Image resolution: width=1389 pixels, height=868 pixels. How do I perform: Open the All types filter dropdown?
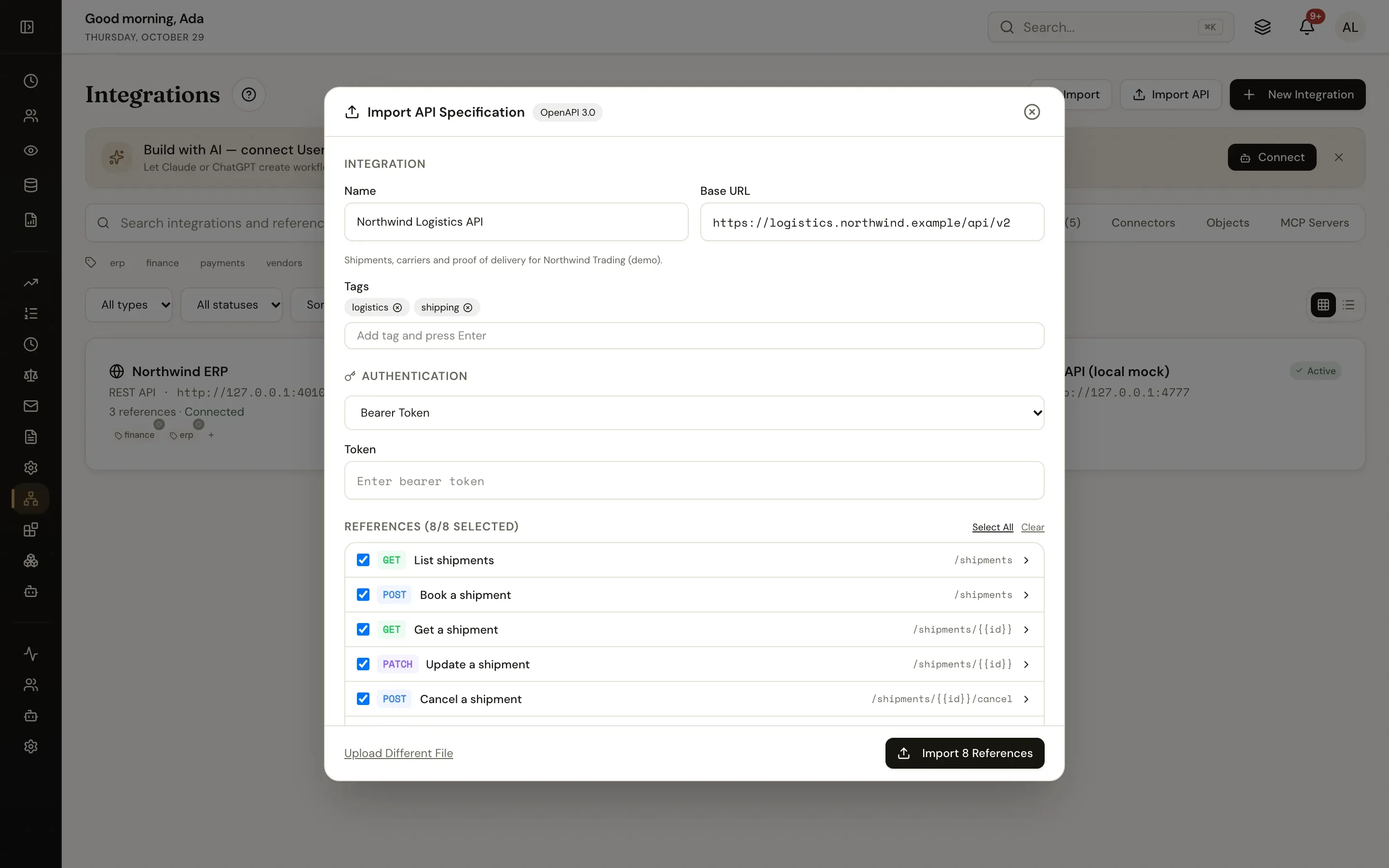(x=129, y=305)
